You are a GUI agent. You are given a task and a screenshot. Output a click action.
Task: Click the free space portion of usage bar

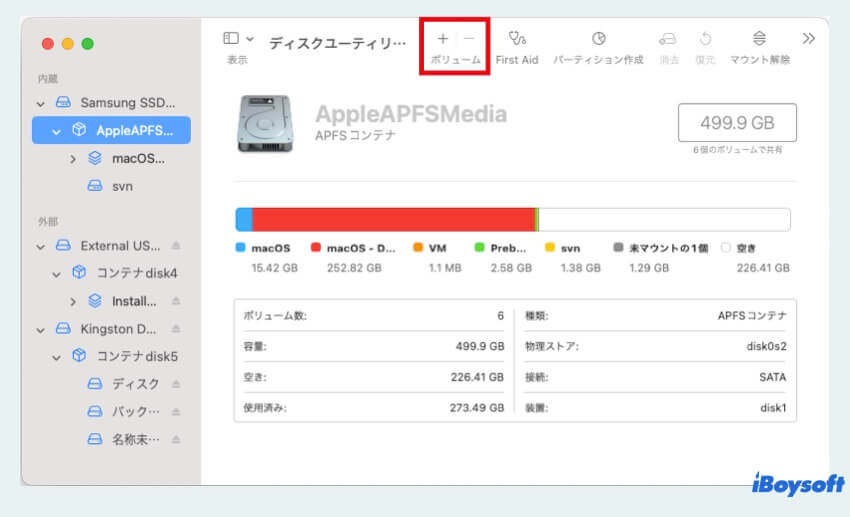point(665,219)
